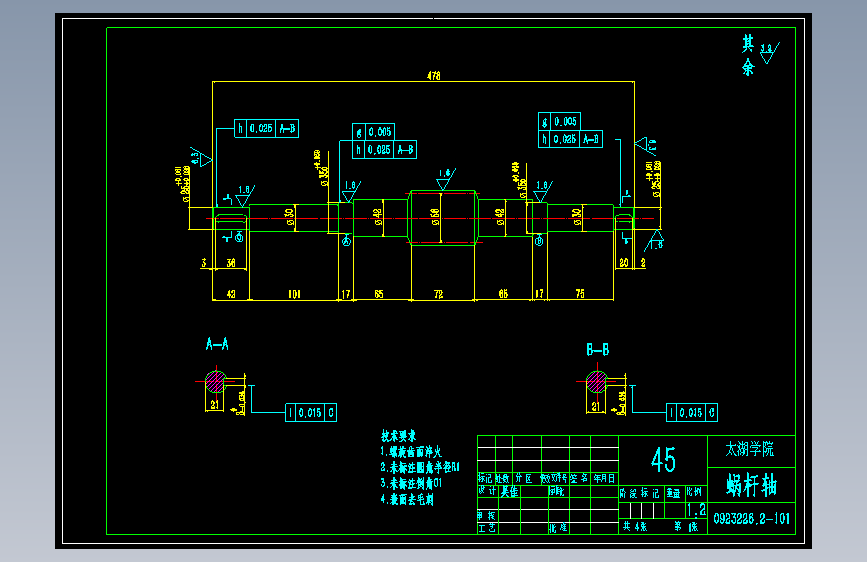Click the 36 keyway length dimension
This screenshot has width=867, height=562.
click(x=231, y=263)
